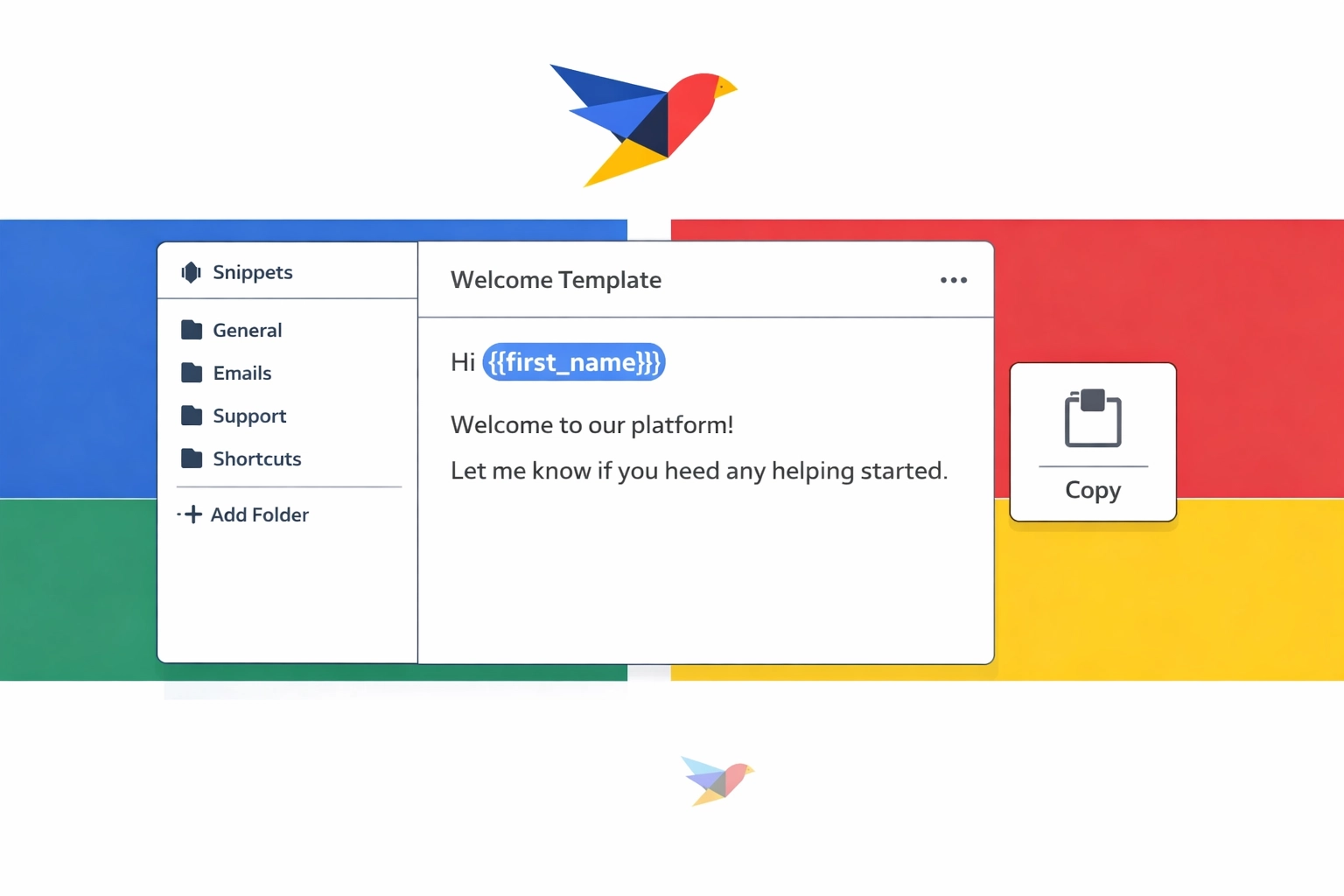Click the Copy button

1092,442
